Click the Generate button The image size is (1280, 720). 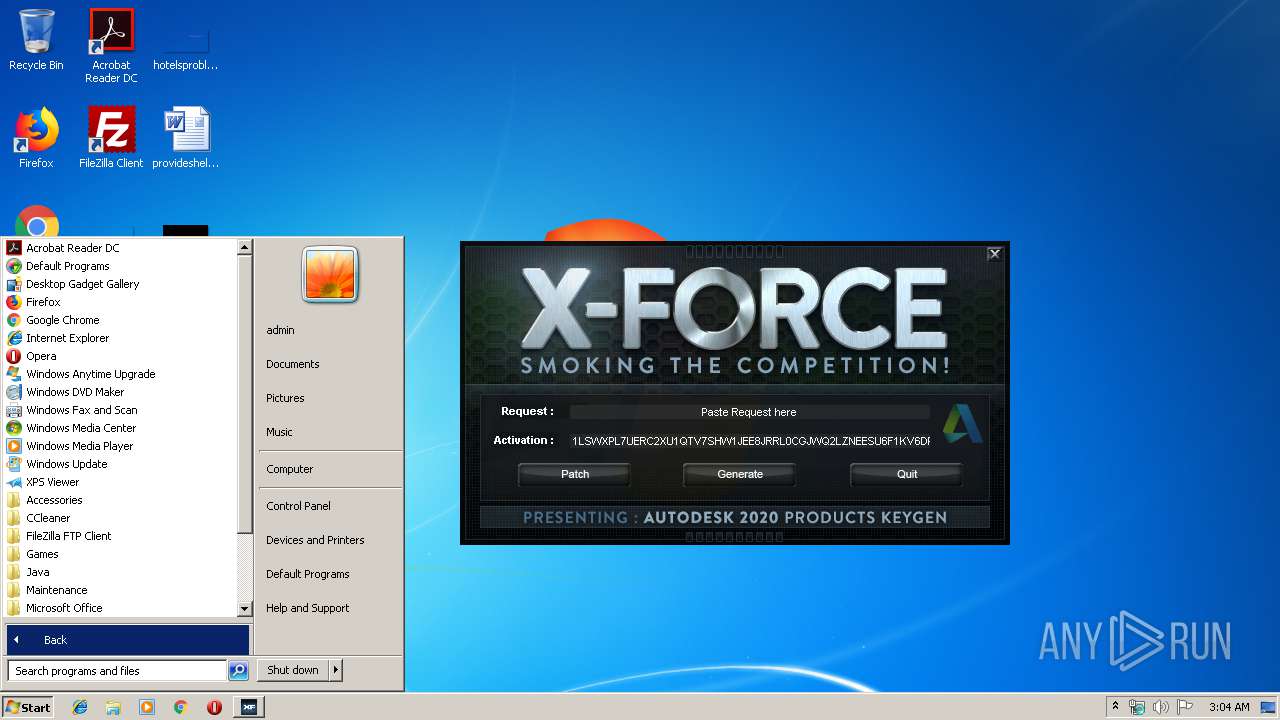(740, 474)
